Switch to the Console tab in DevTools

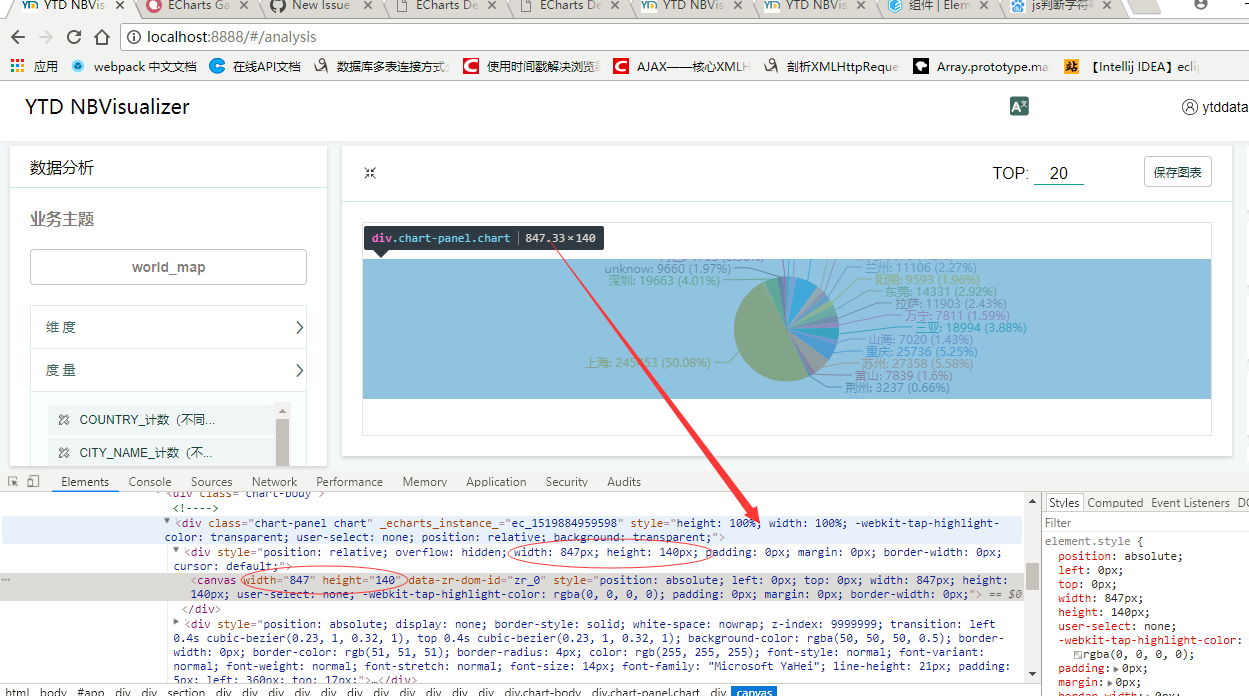[149, 481]
